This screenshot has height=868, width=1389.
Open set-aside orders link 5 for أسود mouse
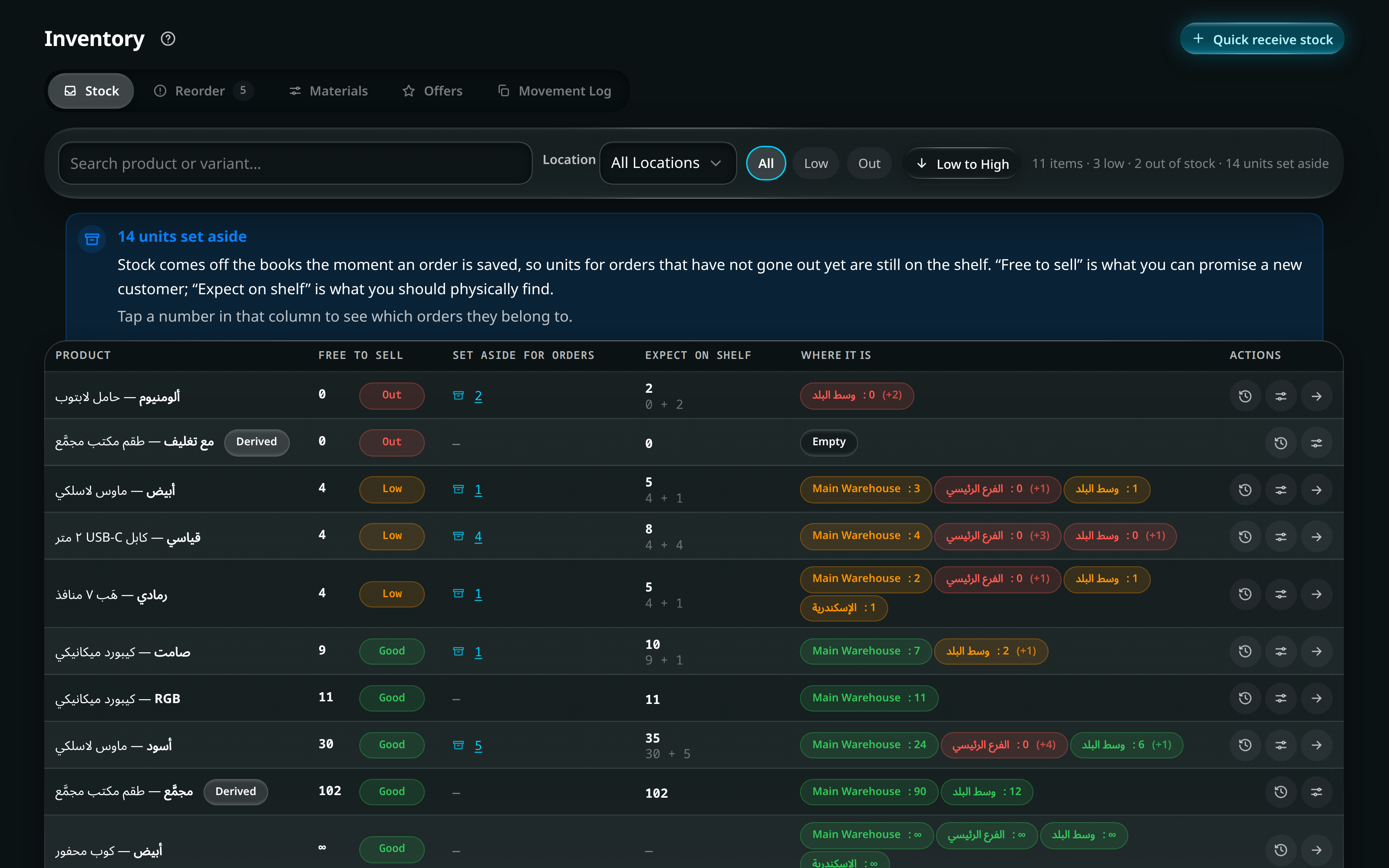coord(478,745)
